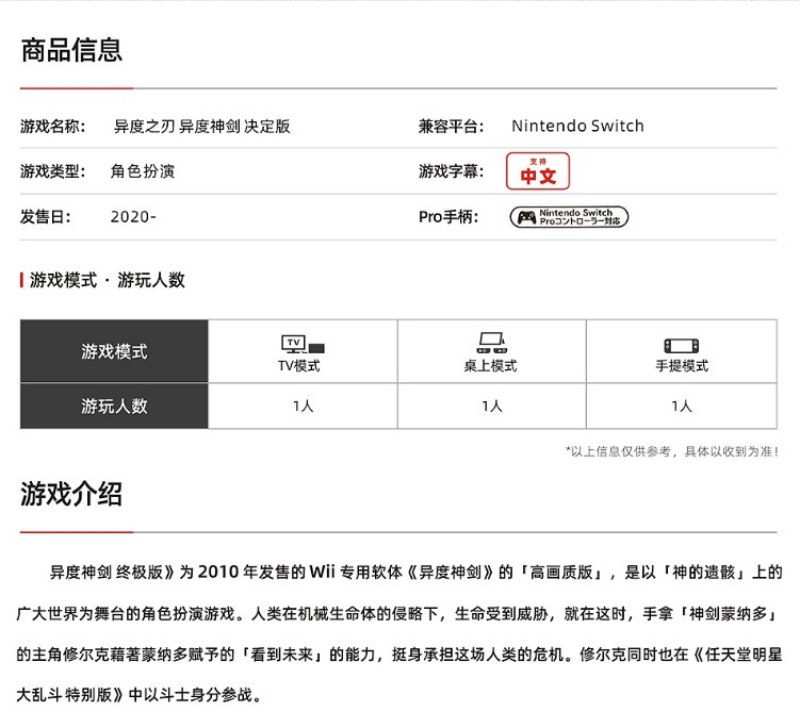Image resolution: width=800 pixels, height=728 pixels.
Task: Click the 手提模式 handheld console icon
Action: click(681, 344)
